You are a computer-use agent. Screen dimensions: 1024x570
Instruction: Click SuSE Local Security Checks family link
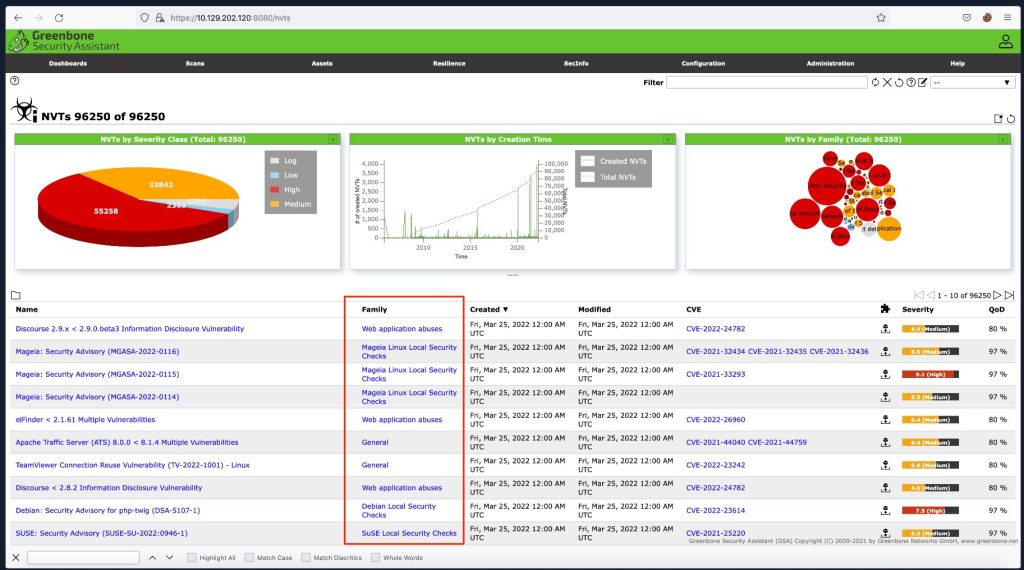point(409,533)
